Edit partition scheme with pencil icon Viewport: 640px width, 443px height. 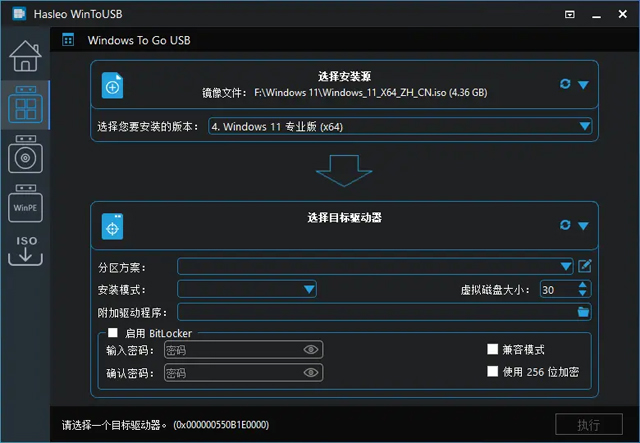[585, 266]
